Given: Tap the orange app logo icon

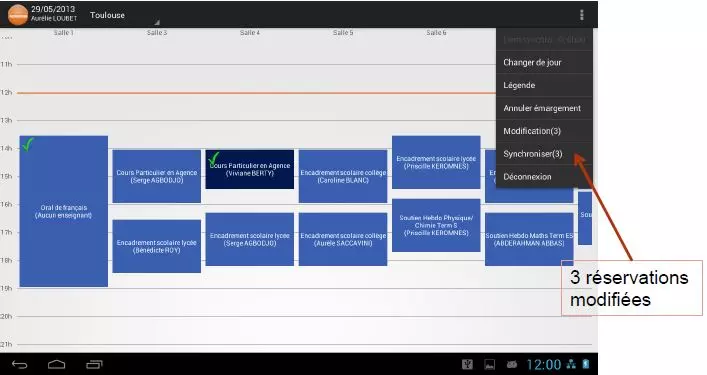Looking at the screenshot, I should 18,15.
